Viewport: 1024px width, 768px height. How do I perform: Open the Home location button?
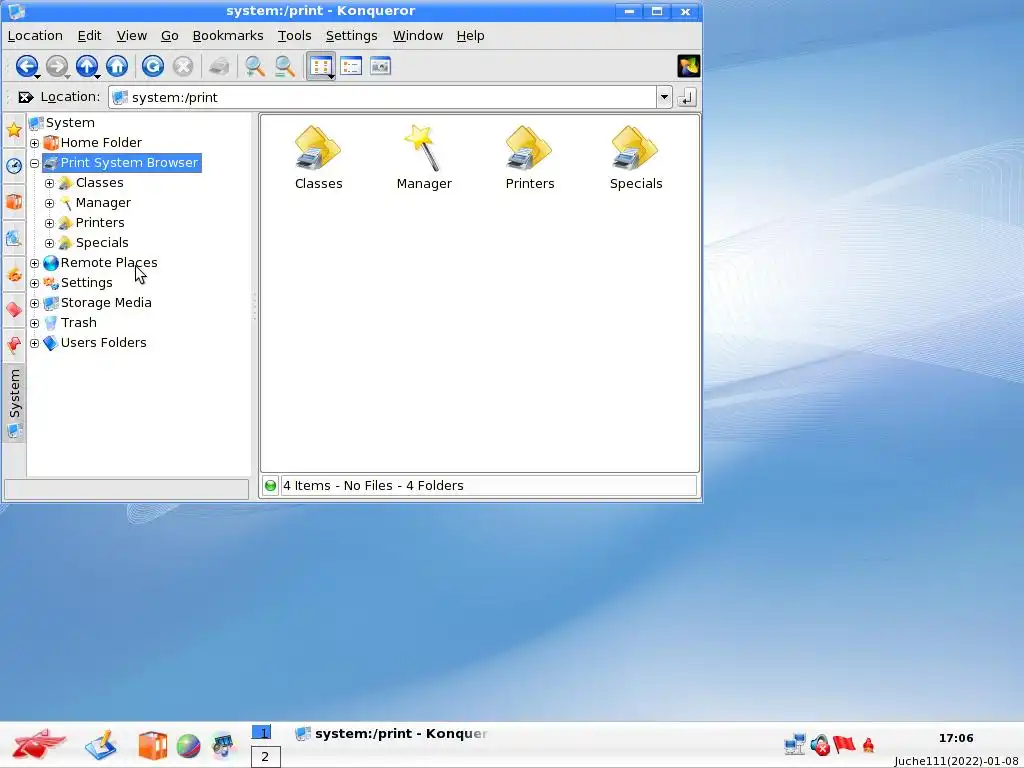(x=117, y=66)
